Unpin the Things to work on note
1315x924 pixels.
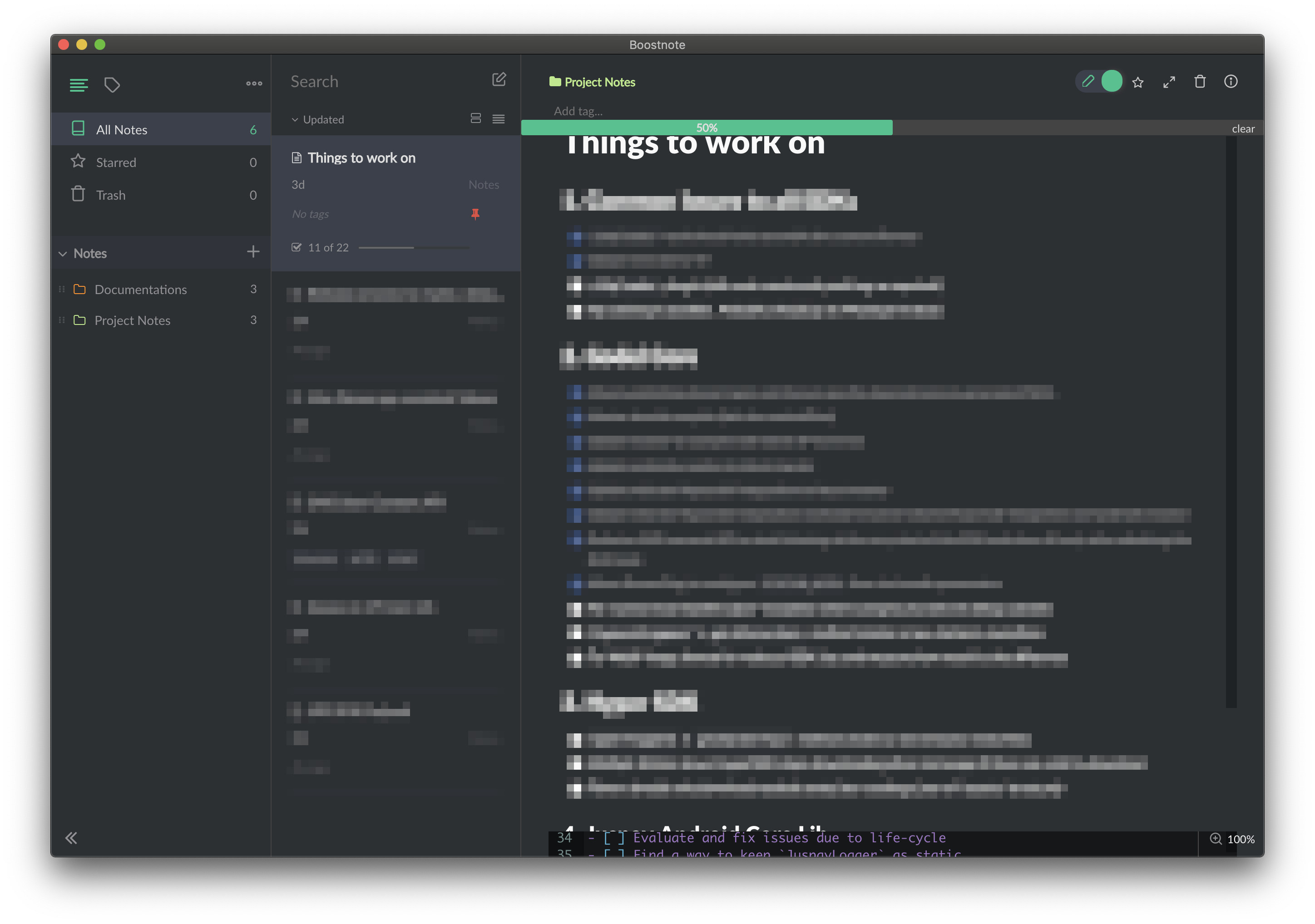tap(475, 214)
